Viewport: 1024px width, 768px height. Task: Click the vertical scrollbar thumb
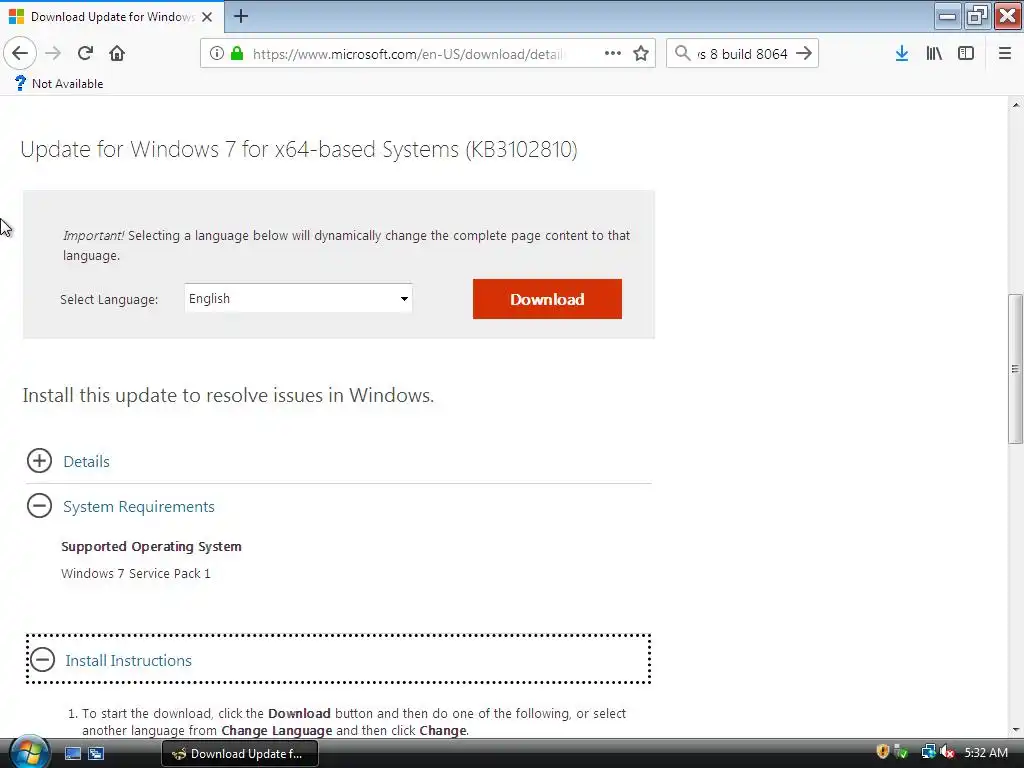1016,369
